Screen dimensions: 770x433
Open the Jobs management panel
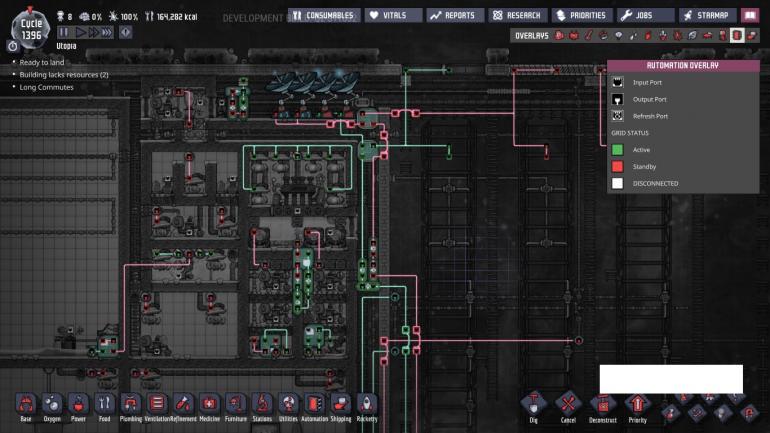(645, 16)
